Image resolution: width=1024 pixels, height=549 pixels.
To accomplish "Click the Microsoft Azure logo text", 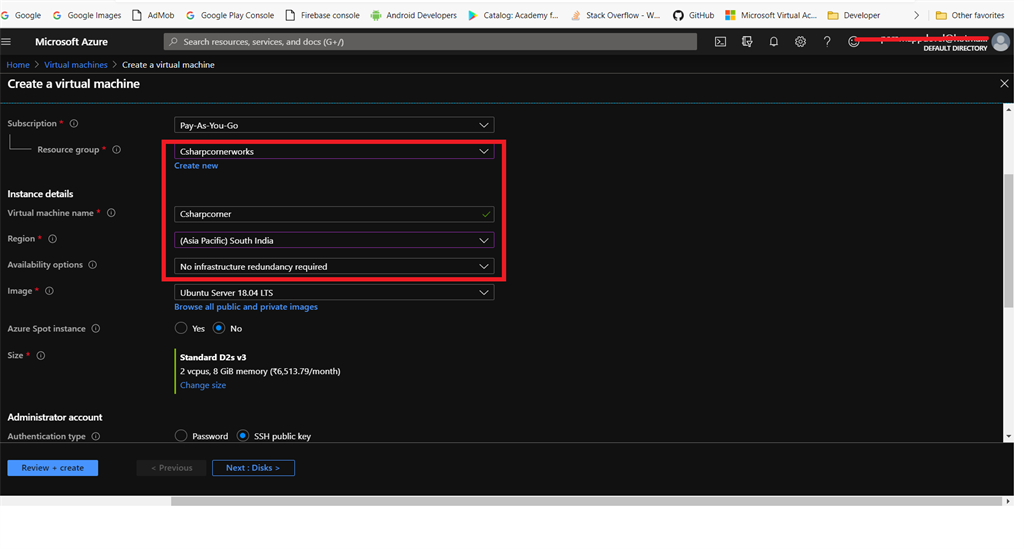I will point(71,42).
